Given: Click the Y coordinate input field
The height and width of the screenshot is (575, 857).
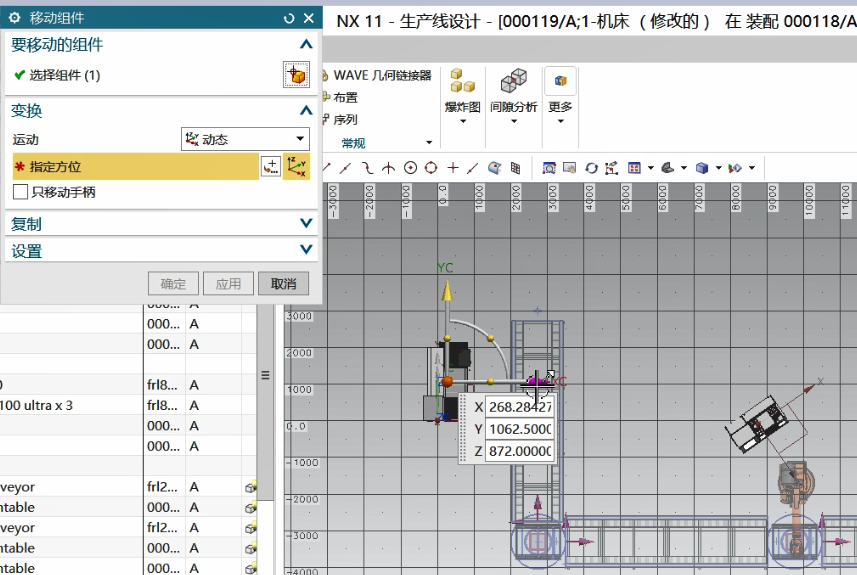Looking at the screenshot, I should [520, 429].
